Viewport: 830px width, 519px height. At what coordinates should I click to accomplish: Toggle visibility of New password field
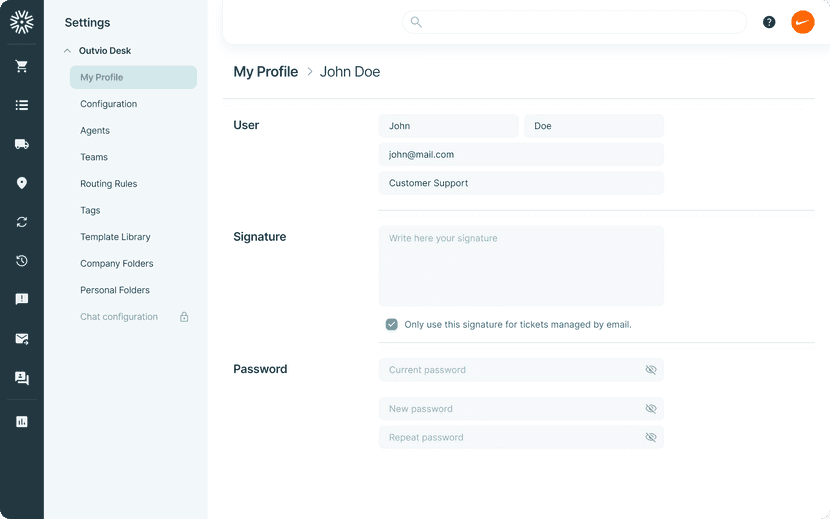[x=650, y=409]
